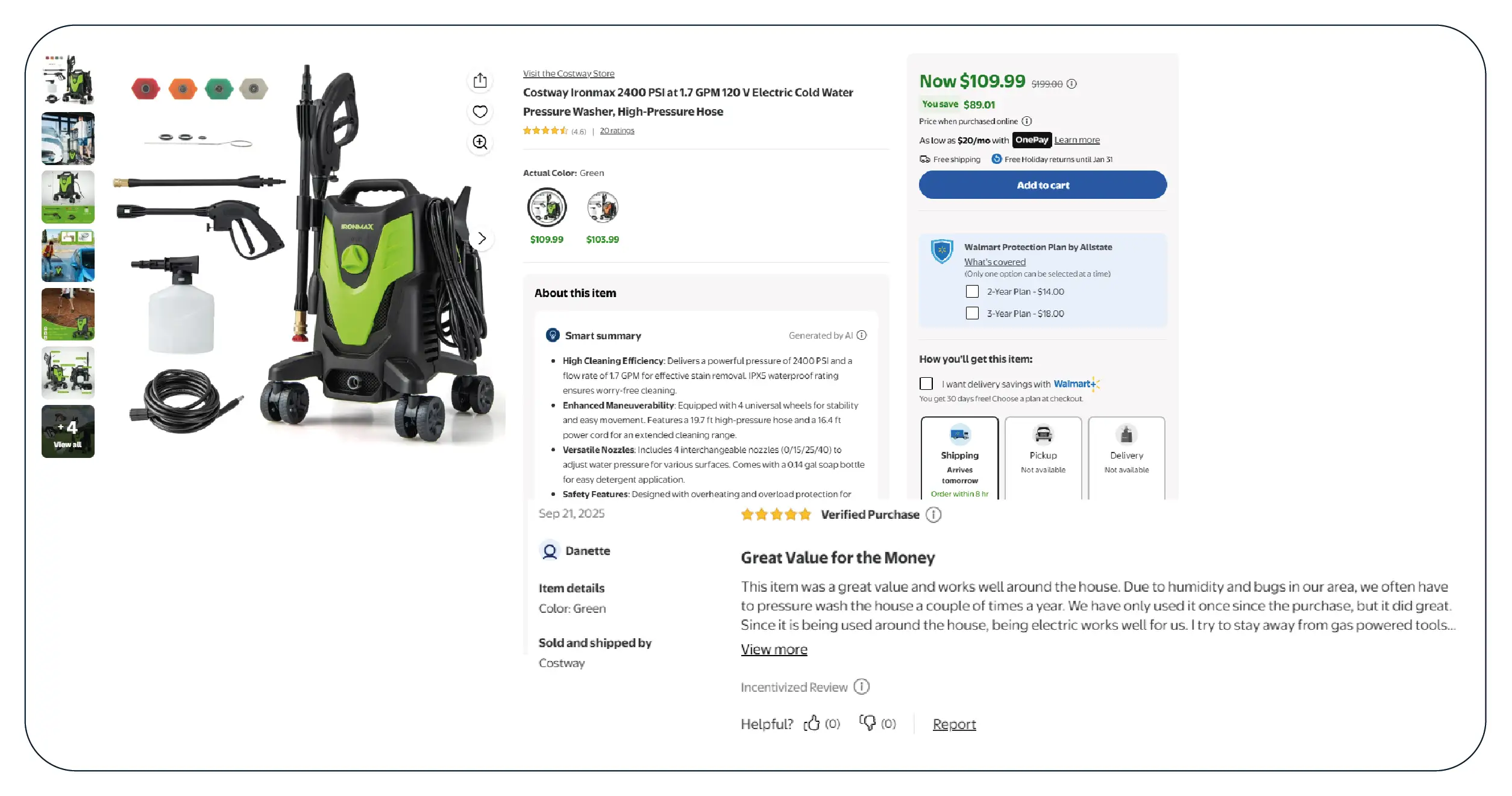Click the Verified Purchase info icon

coord(933,515)
